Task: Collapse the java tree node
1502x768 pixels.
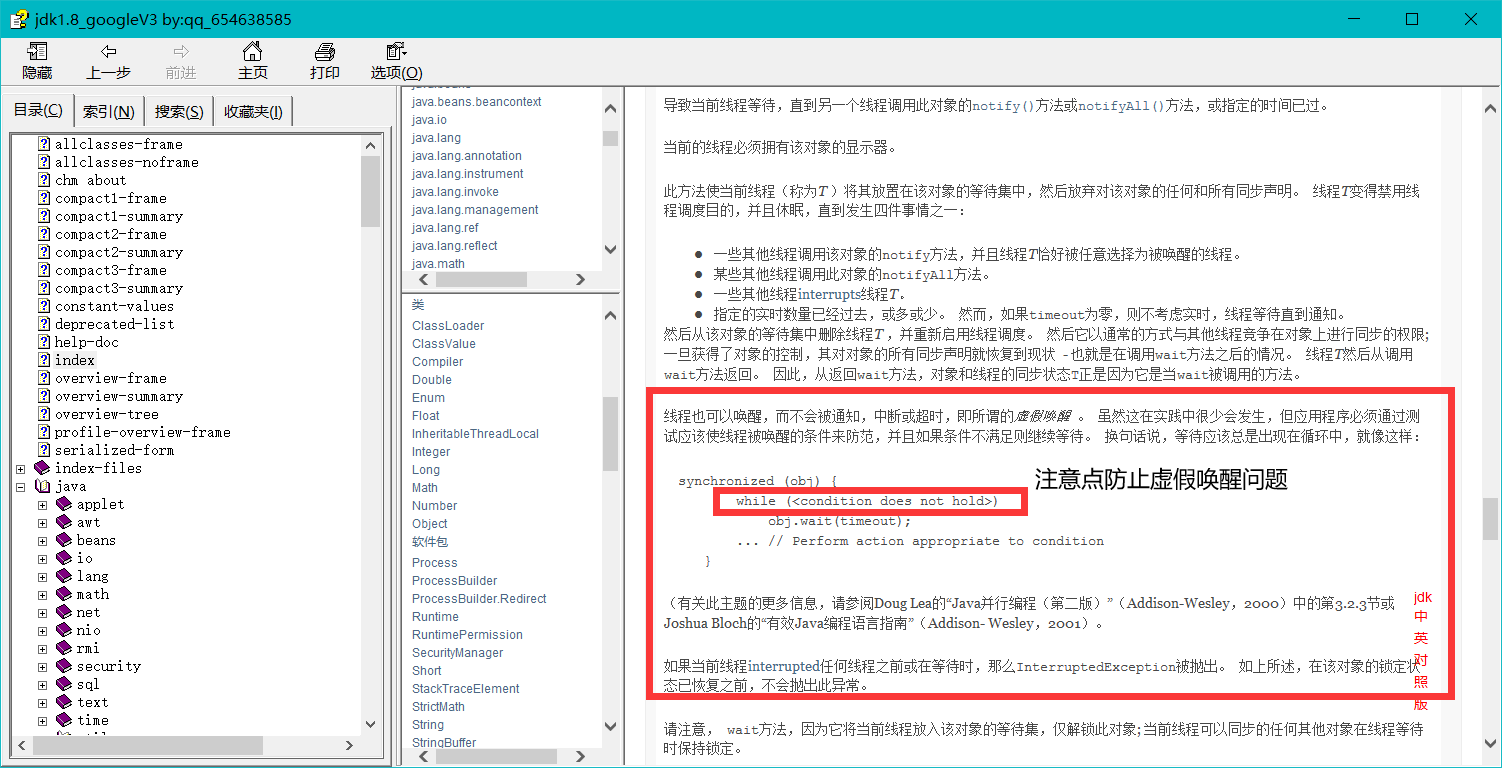Action: click(20, 486)
